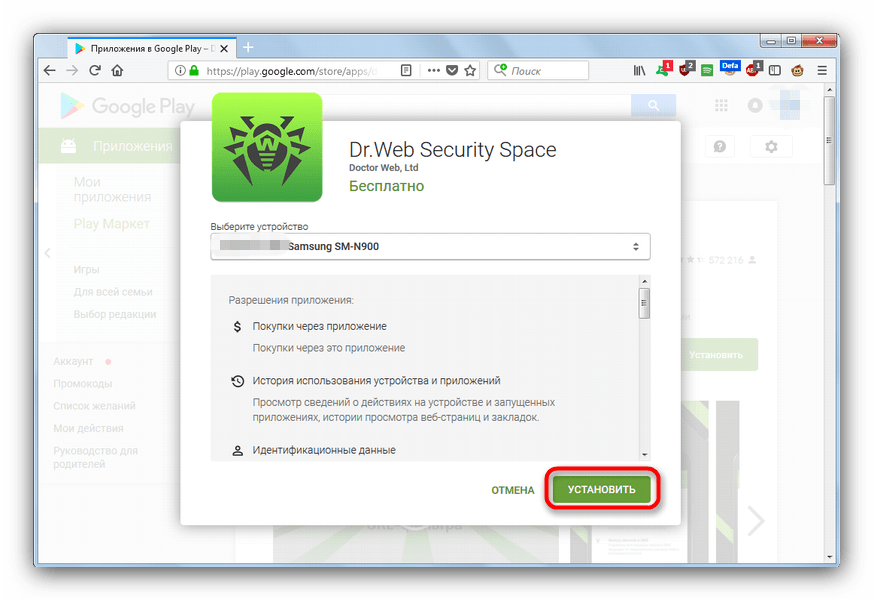Open Для всей семьи in the sidebar
Image resolution: width=874 pixels, height=600 pixels.
pos(113,292)
